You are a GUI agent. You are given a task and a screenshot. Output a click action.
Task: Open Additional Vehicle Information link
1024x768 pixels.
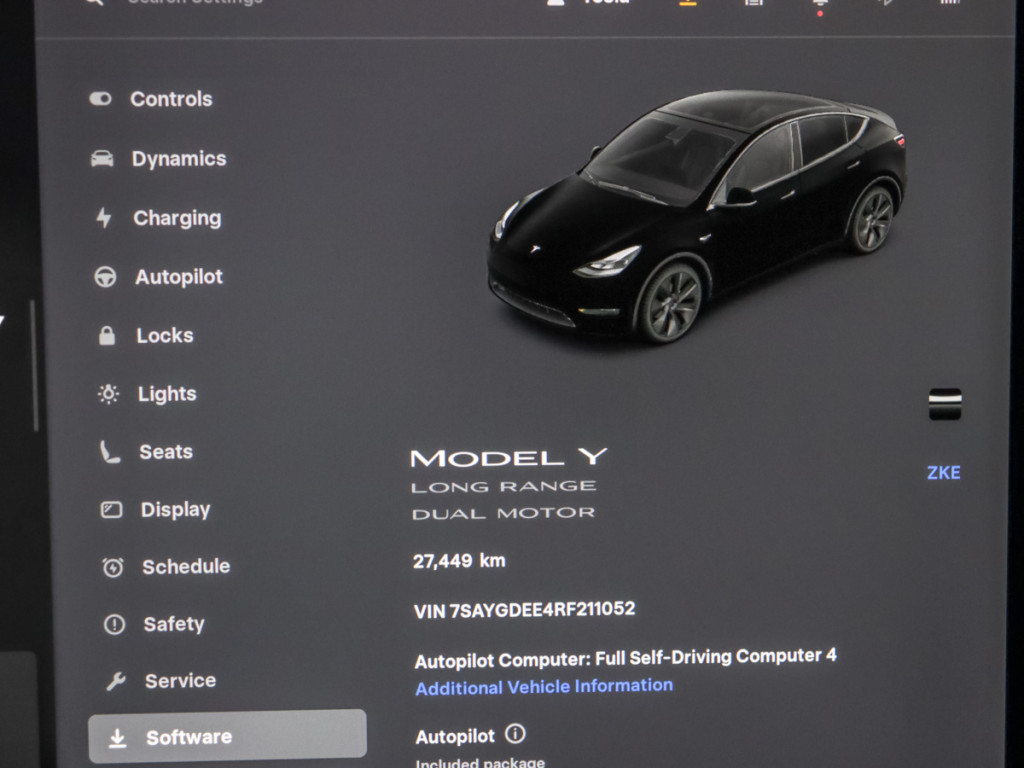tap(544, 687)
